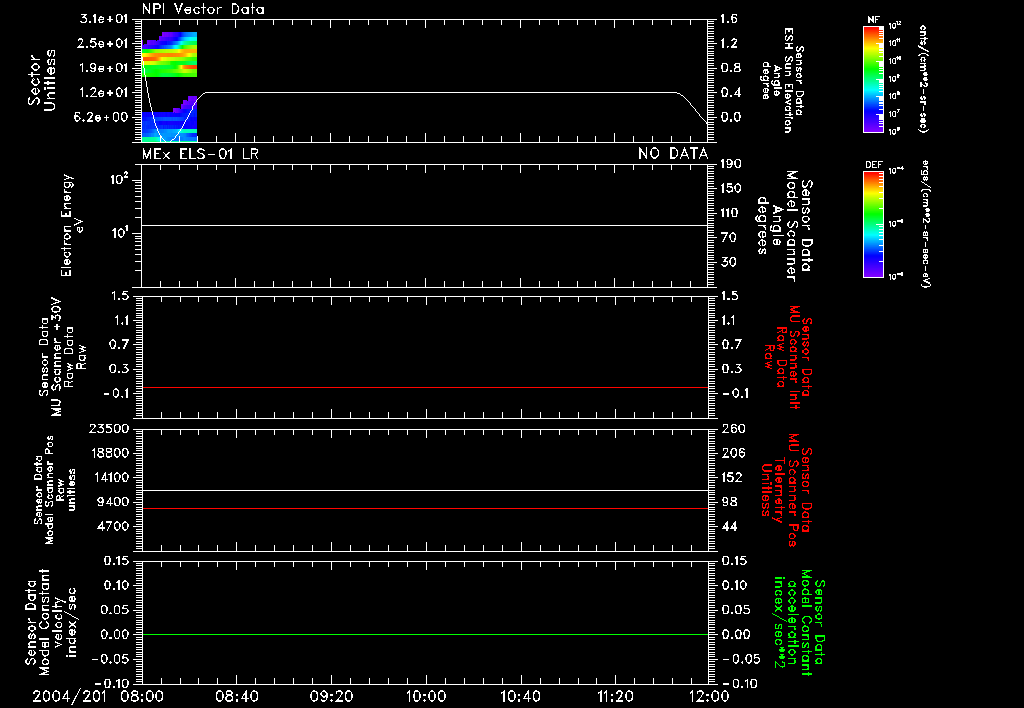This screenshot has width=1024, height=708.
Task: Click the ESH Sun Elevation Angle axis label
Action: (782, 80)
